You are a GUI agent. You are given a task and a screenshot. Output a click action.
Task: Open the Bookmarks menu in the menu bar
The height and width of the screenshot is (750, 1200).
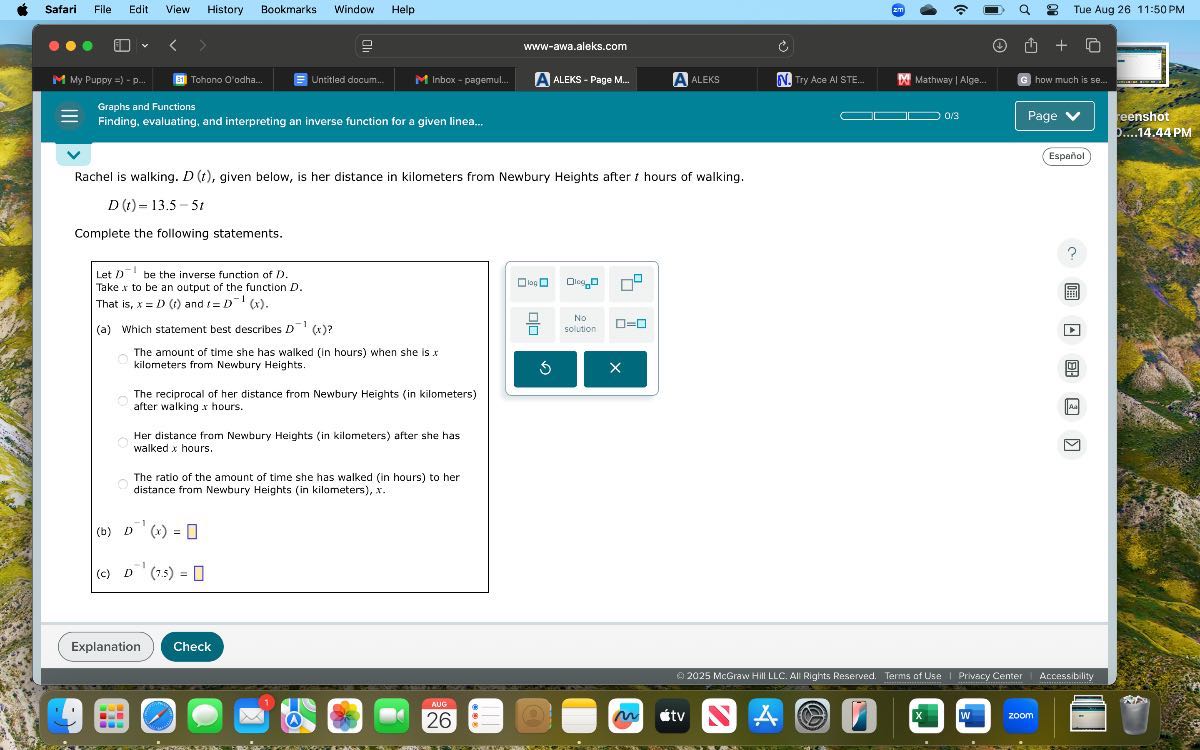(288, 9)
